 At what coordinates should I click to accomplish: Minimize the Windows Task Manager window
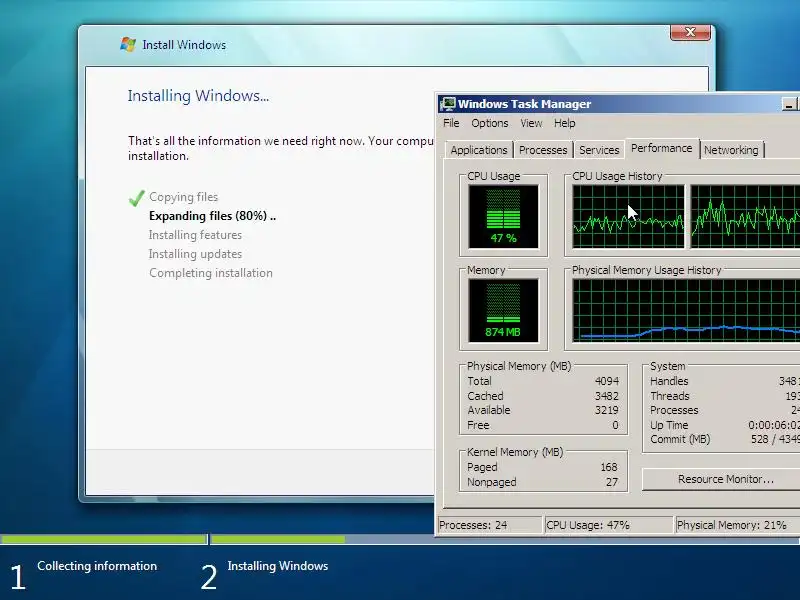point(789,104)
